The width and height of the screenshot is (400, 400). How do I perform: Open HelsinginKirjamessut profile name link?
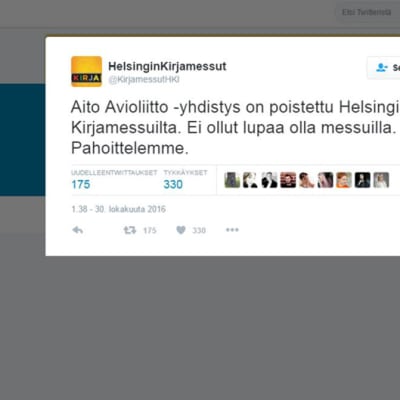[x=167, y=66]
